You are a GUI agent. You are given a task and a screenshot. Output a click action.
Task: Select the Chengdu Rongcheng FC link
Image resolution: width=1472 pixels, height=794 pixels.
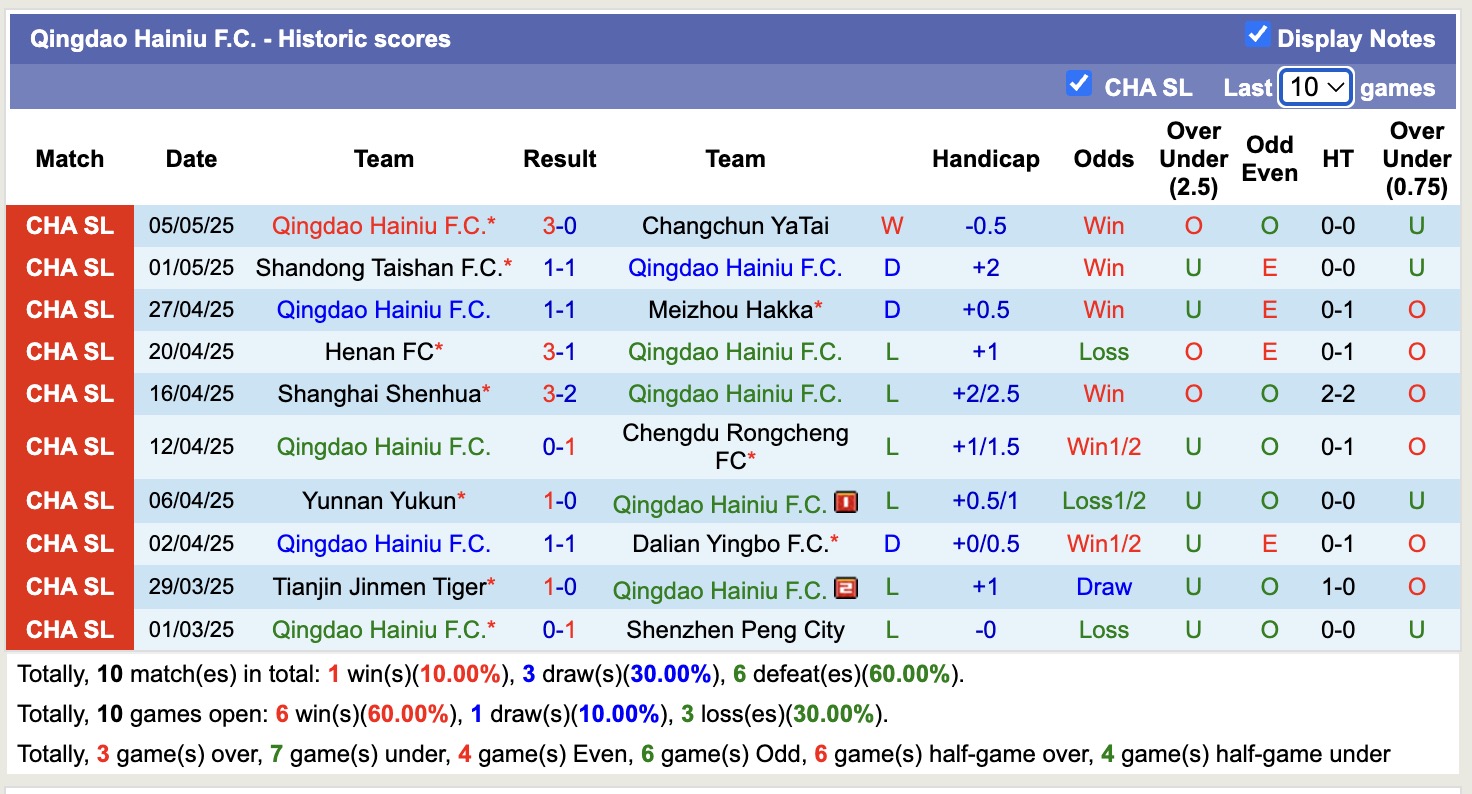735,447
